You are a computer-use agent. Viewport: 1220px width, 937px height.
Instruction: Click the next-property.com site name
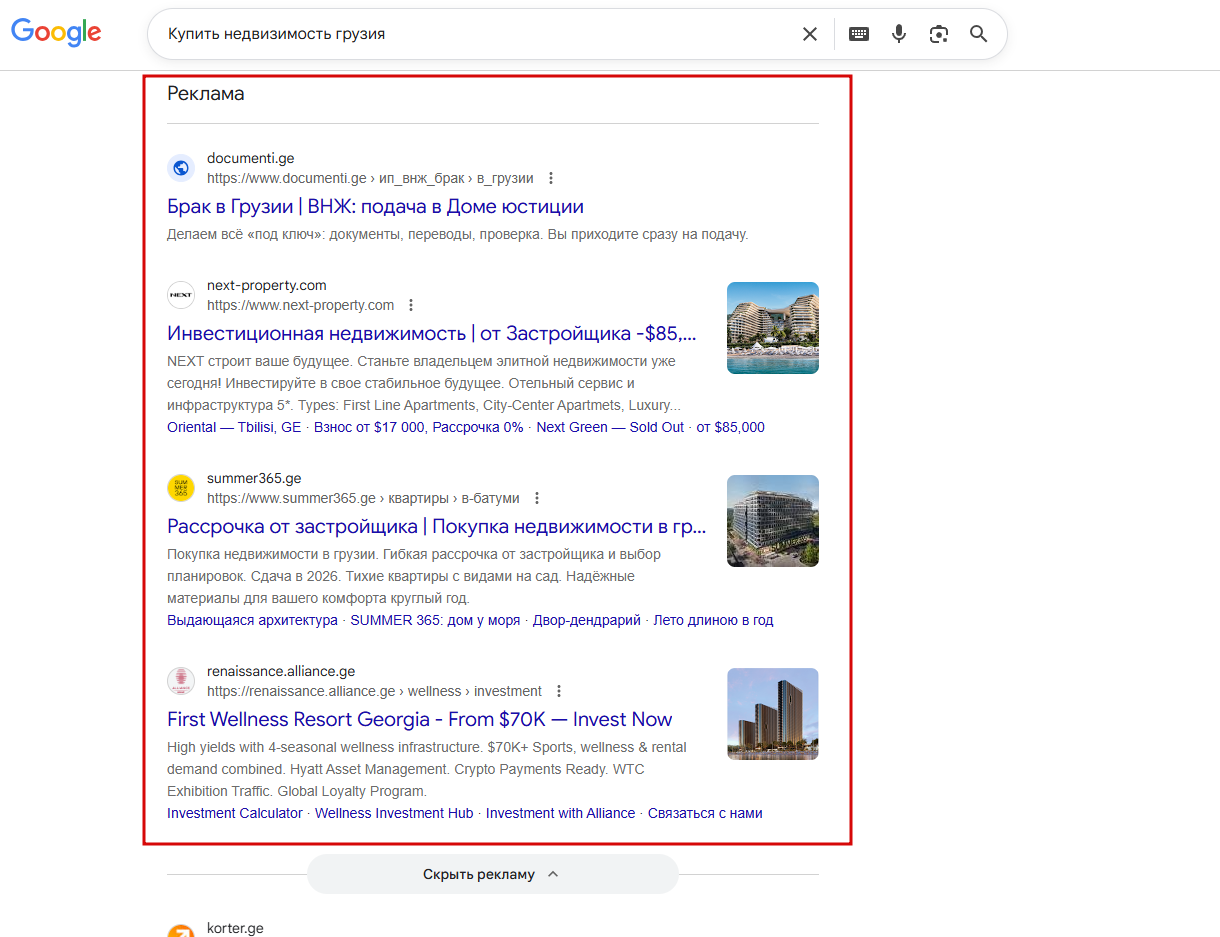pyautogui.click(x=267, y=285)
